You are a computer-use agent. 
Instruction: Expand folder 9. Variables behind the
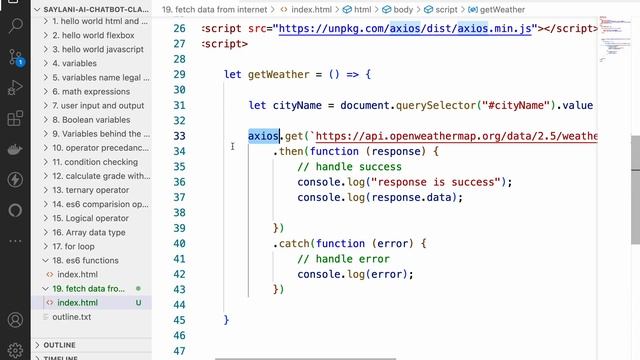click(45, 134)
